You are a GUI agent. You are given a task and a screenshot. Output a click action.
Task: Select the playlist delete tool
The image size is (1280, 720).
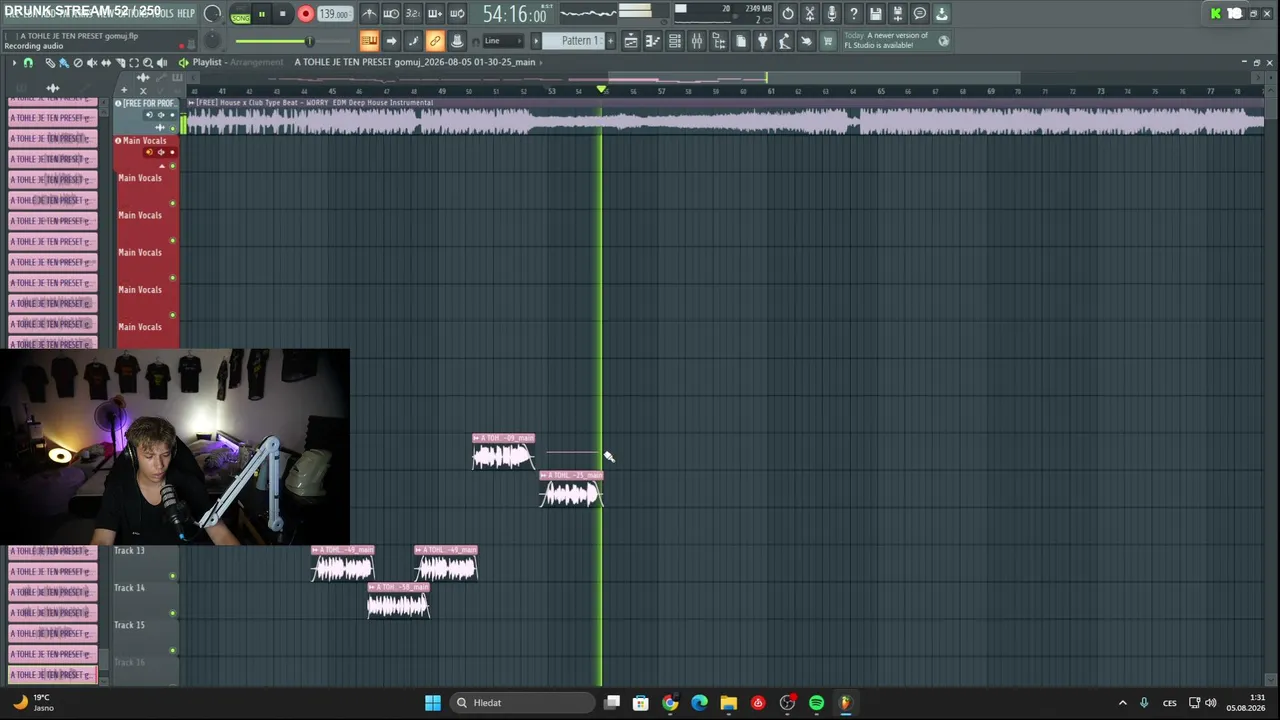78,62
